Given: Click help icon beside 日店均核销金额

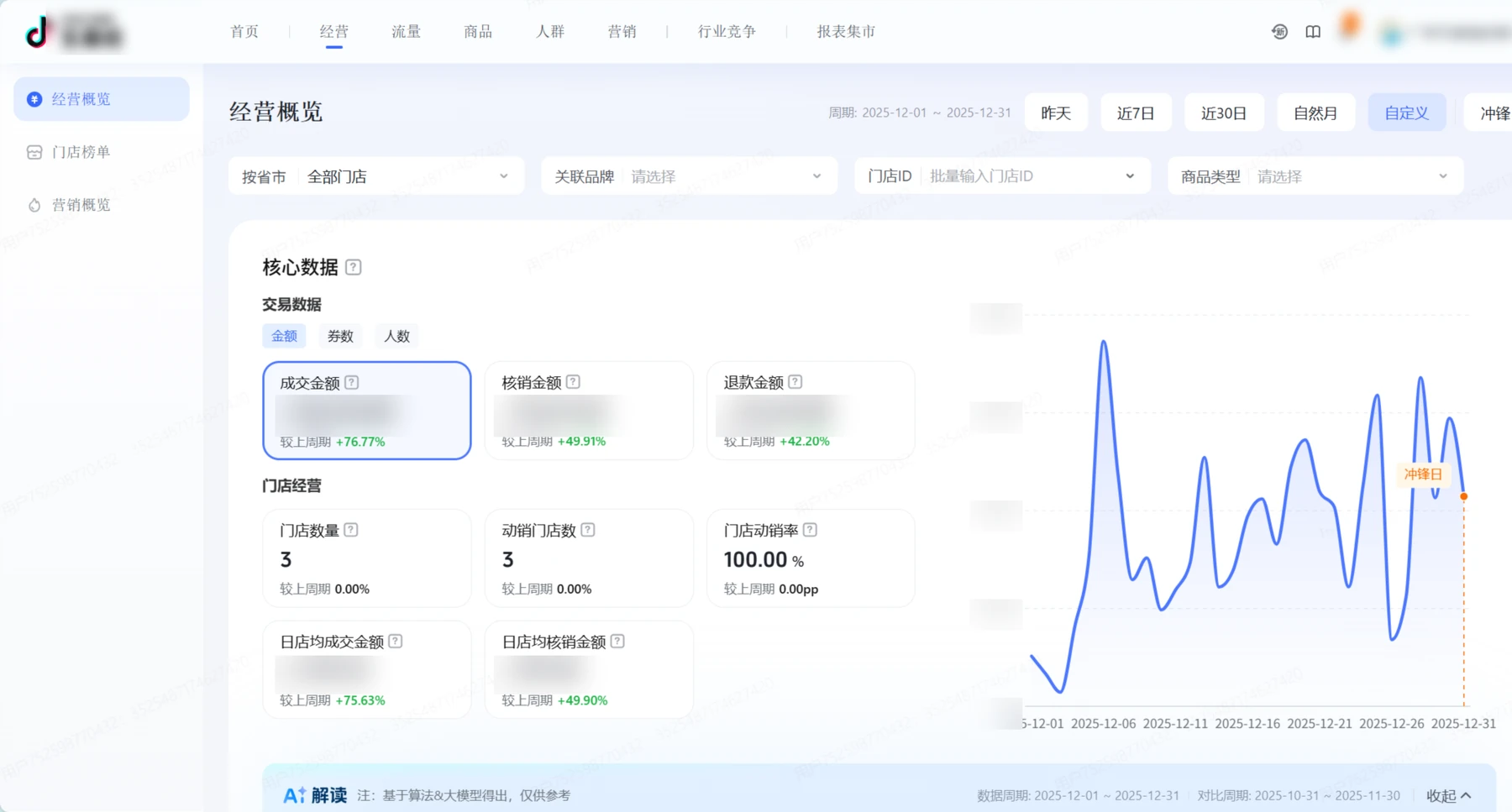Looking at the screenshot, I should click(617, 642).
